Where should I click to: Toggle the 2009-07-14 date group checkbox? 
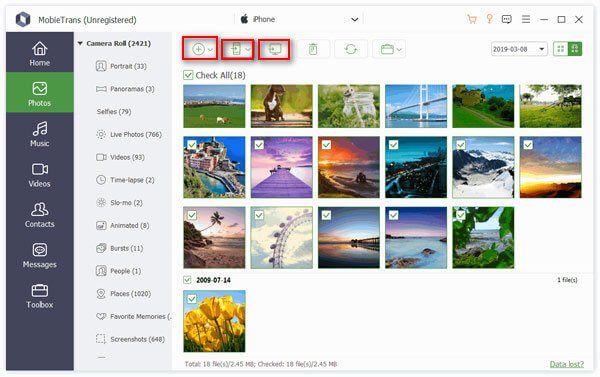tap(187, 280)
